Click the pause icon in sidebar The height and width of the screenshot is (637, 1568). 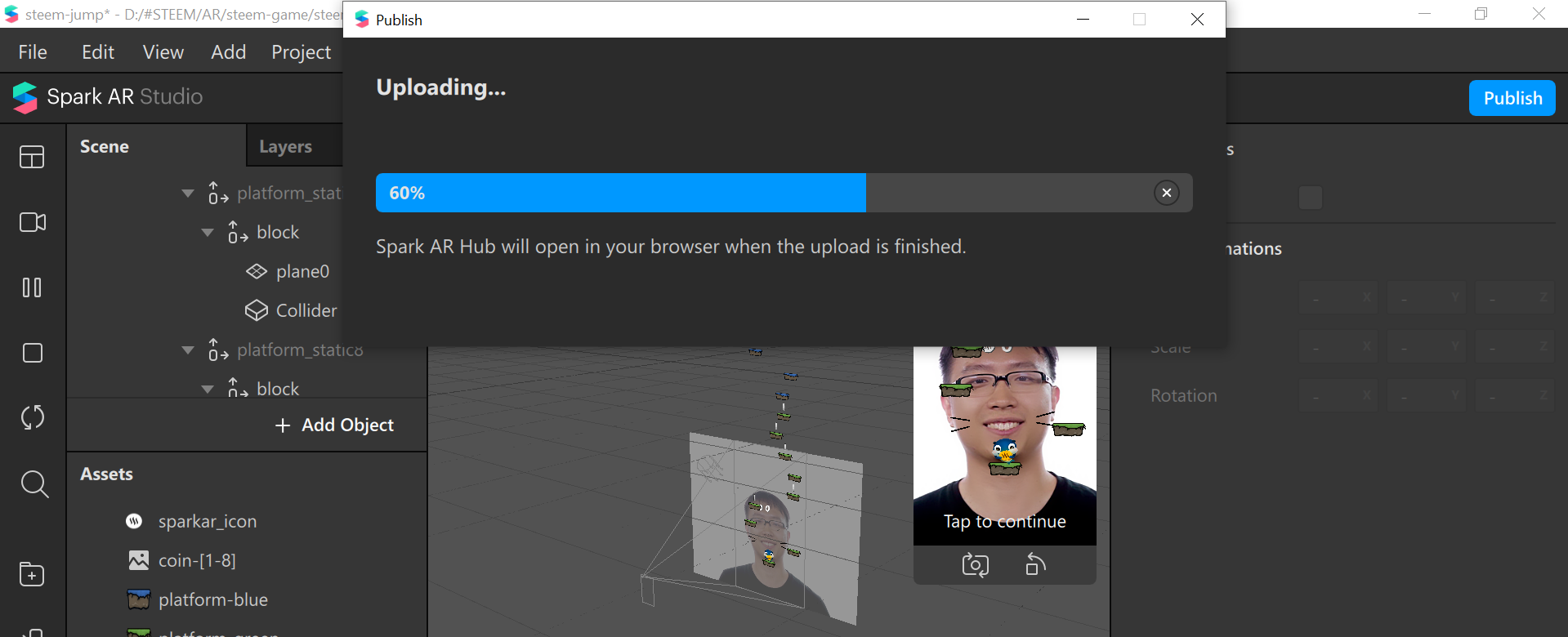(x=32, y=287)
